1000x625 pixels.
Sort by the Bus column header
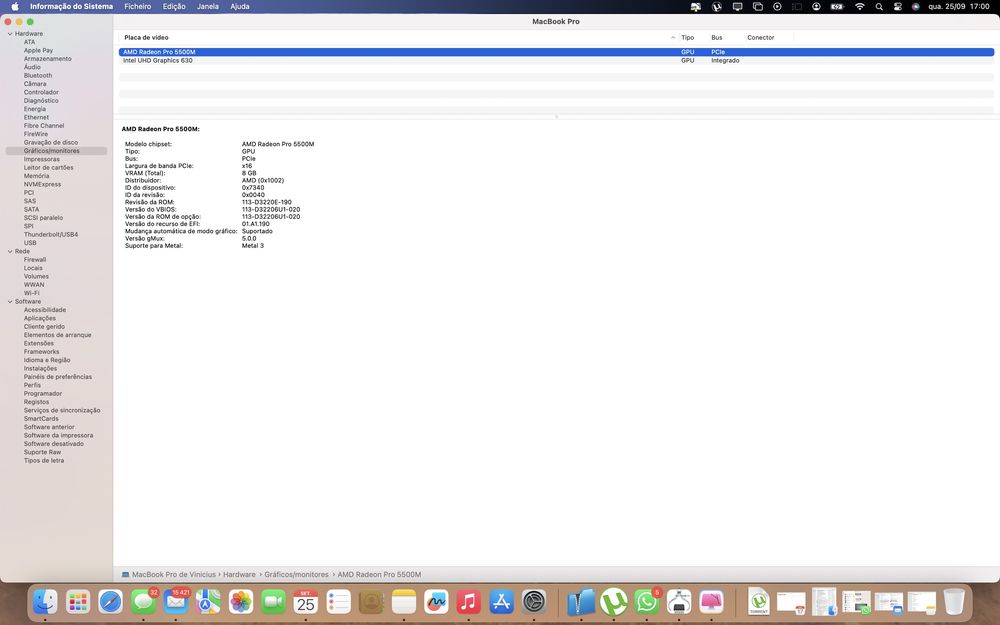(717, 38)
